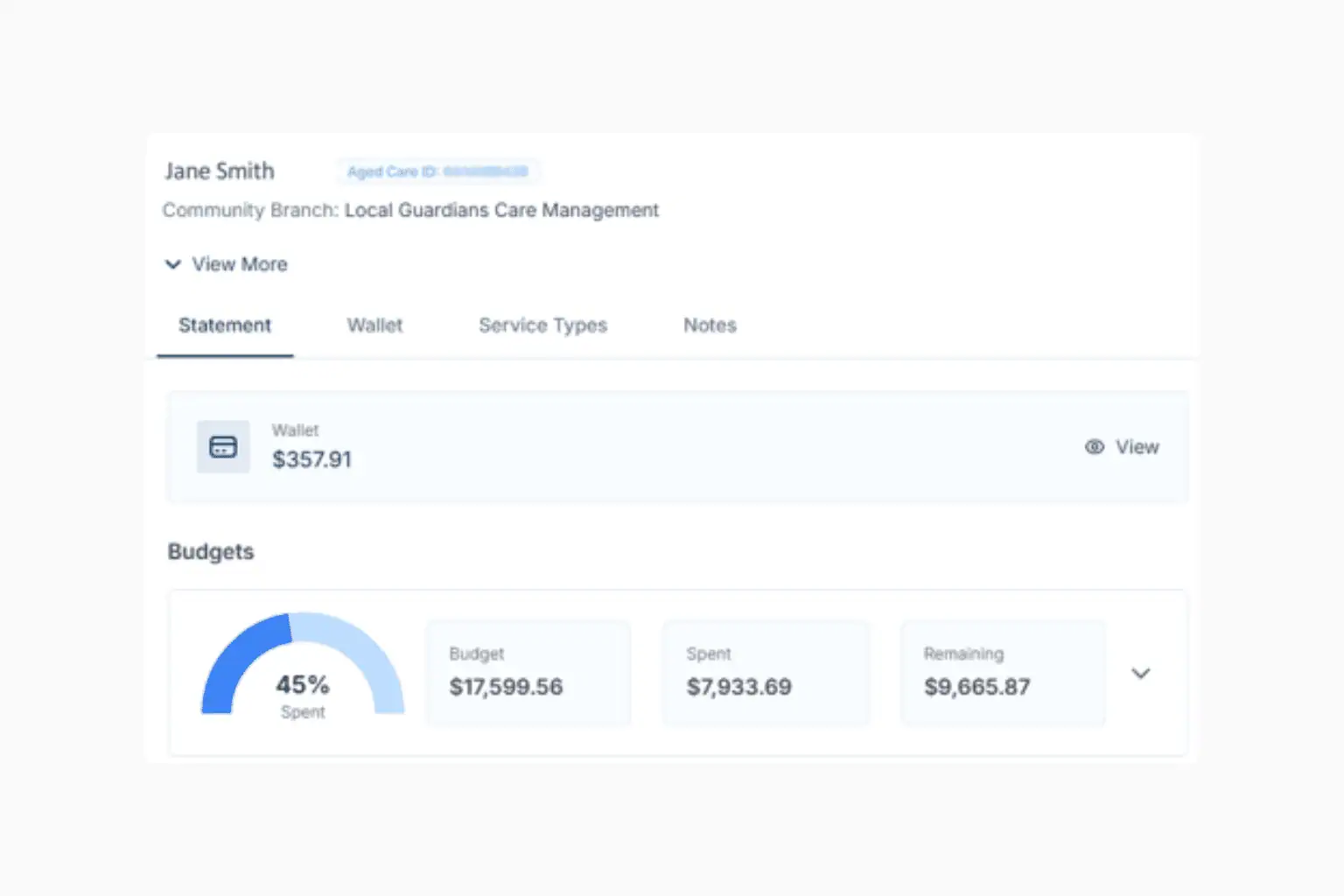Click the eye icon beside View
The width and height of the screenshot is (1344, 896).
click(x=1095, y=447)
